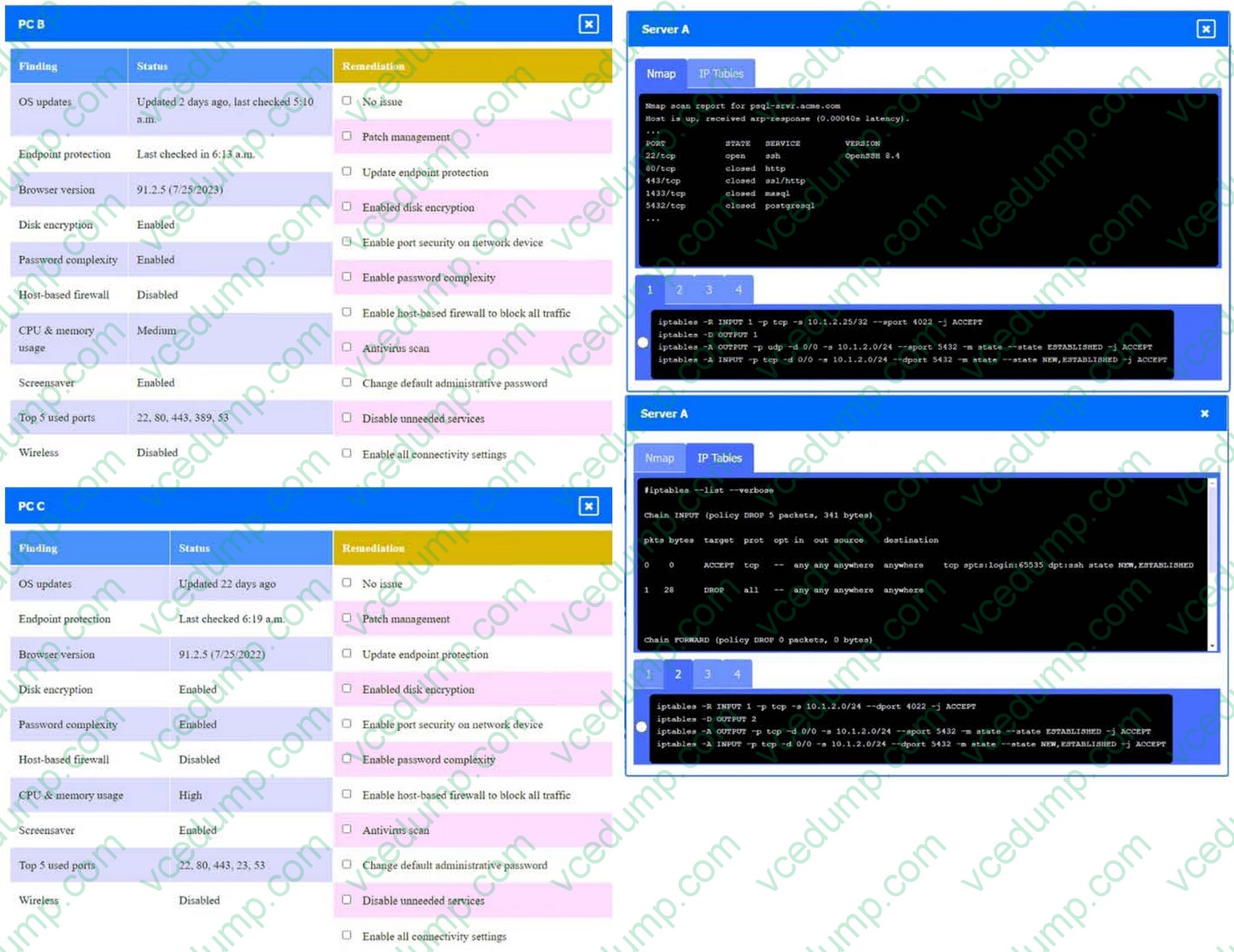
Task: Select radio button for iptables rule set 1
Action: pyautogui.click(x=643, y=342)
